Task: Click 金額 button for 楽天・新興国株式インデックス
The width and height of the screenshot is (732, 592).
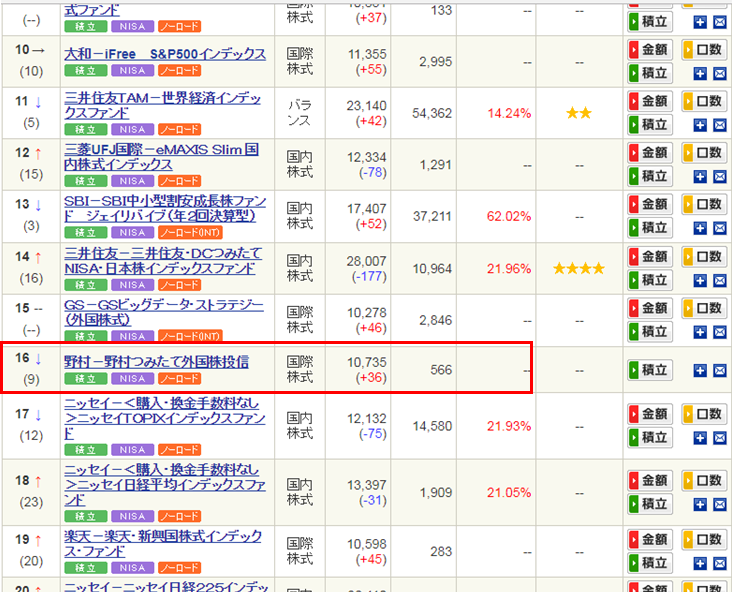Action: [650, 539]
